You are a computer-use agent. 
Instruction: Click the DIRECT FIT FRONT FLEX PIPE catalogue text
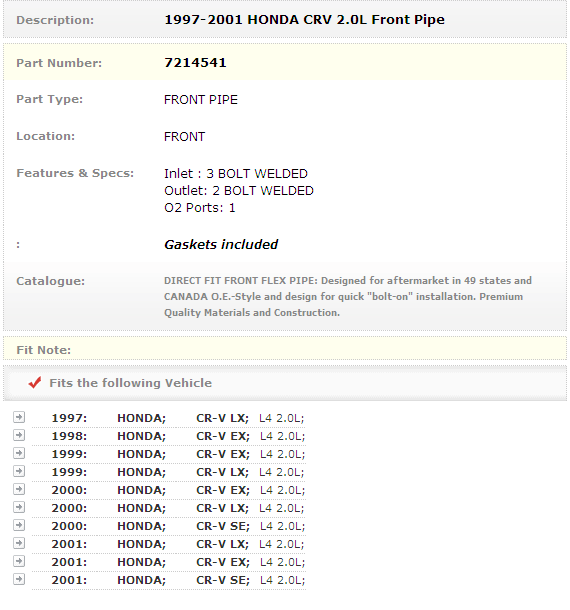tap(348, 296)
